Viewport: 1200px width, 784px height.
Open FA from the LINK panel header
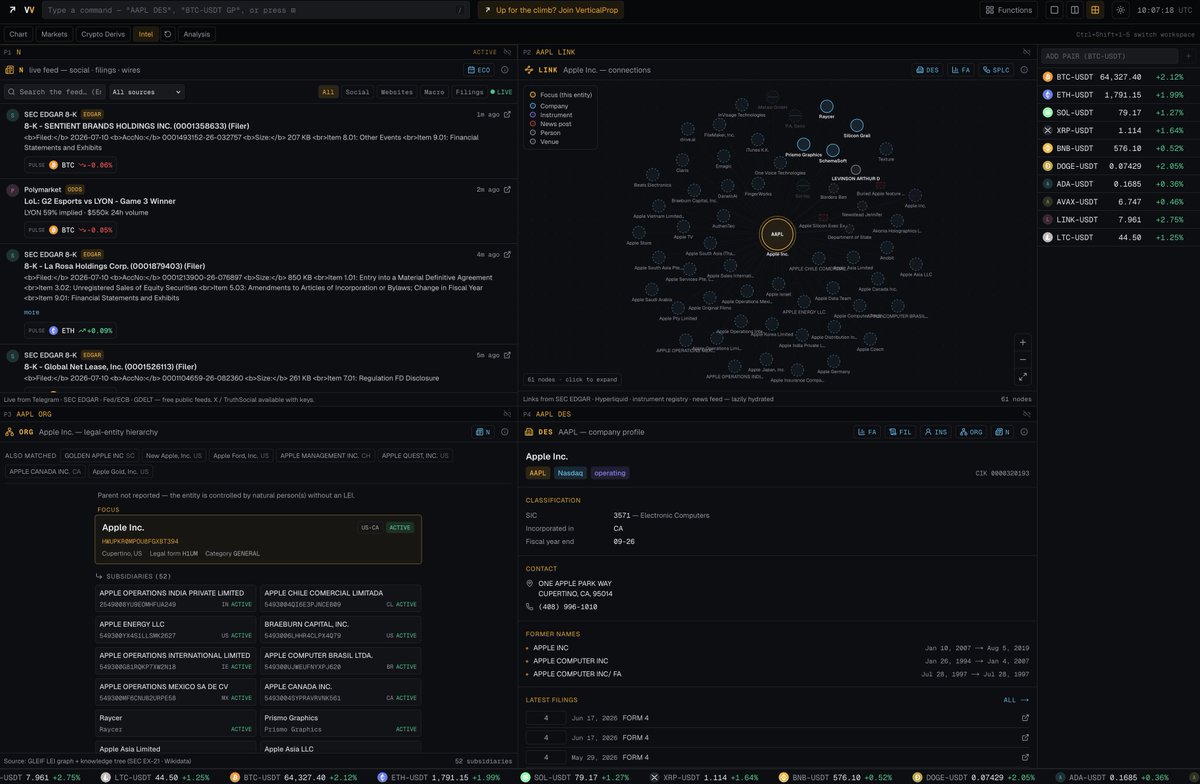960,70
